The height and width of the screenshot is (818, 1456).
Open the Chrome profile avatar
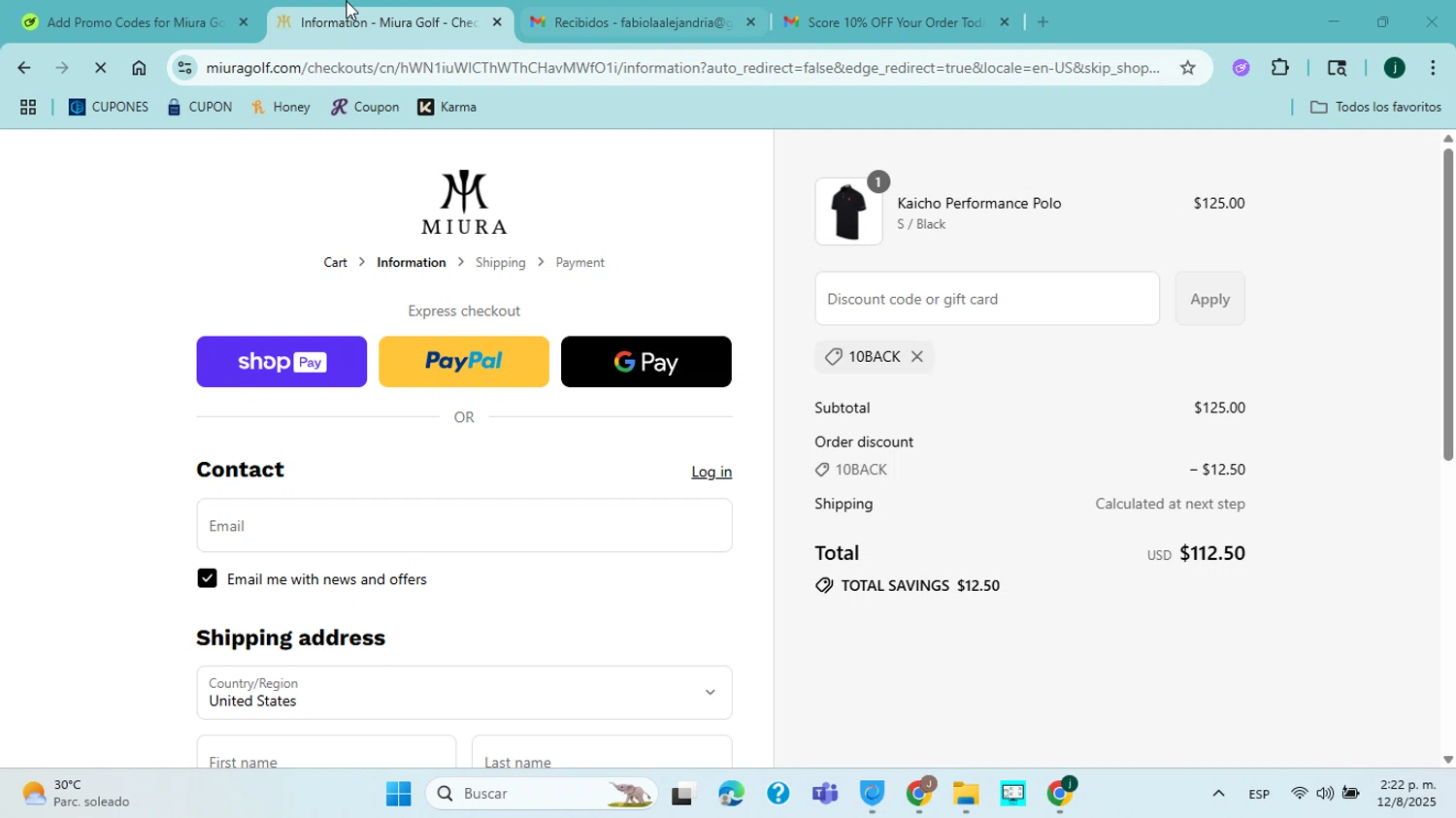click(1394, 68)
